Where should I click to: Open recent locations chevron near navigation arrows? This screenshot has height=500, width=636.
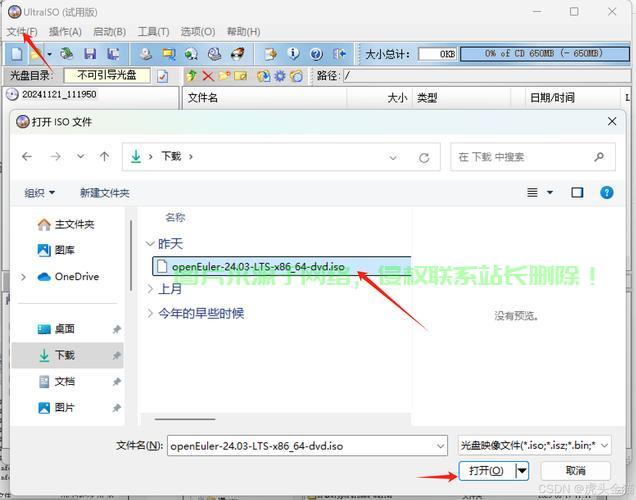pyautogui.click(x=81, y=156)
